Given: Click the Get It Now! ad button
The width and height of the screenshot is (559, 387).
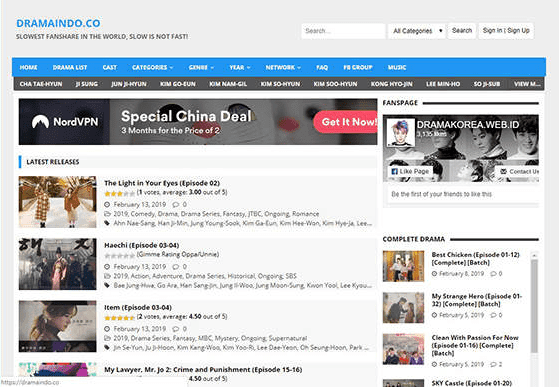Looking at the screenshot, I should (x=345, y=122).
